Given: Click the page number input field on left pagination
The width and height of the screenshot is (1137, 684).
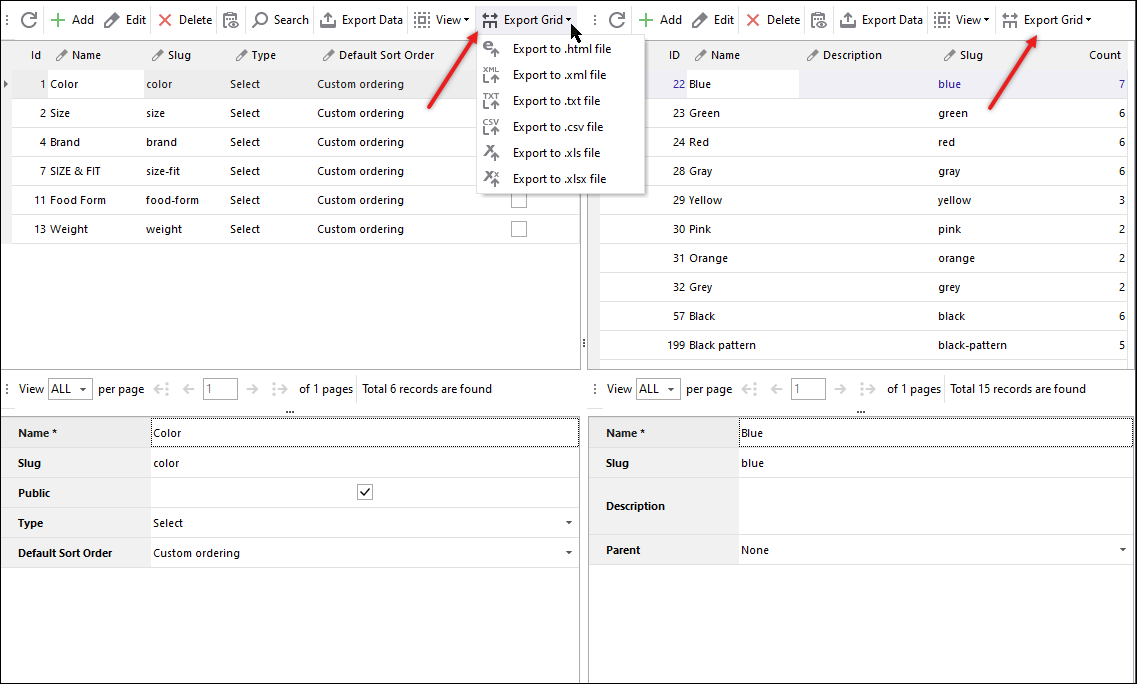Looking at the screenshot, I should [x=219, y=388].
